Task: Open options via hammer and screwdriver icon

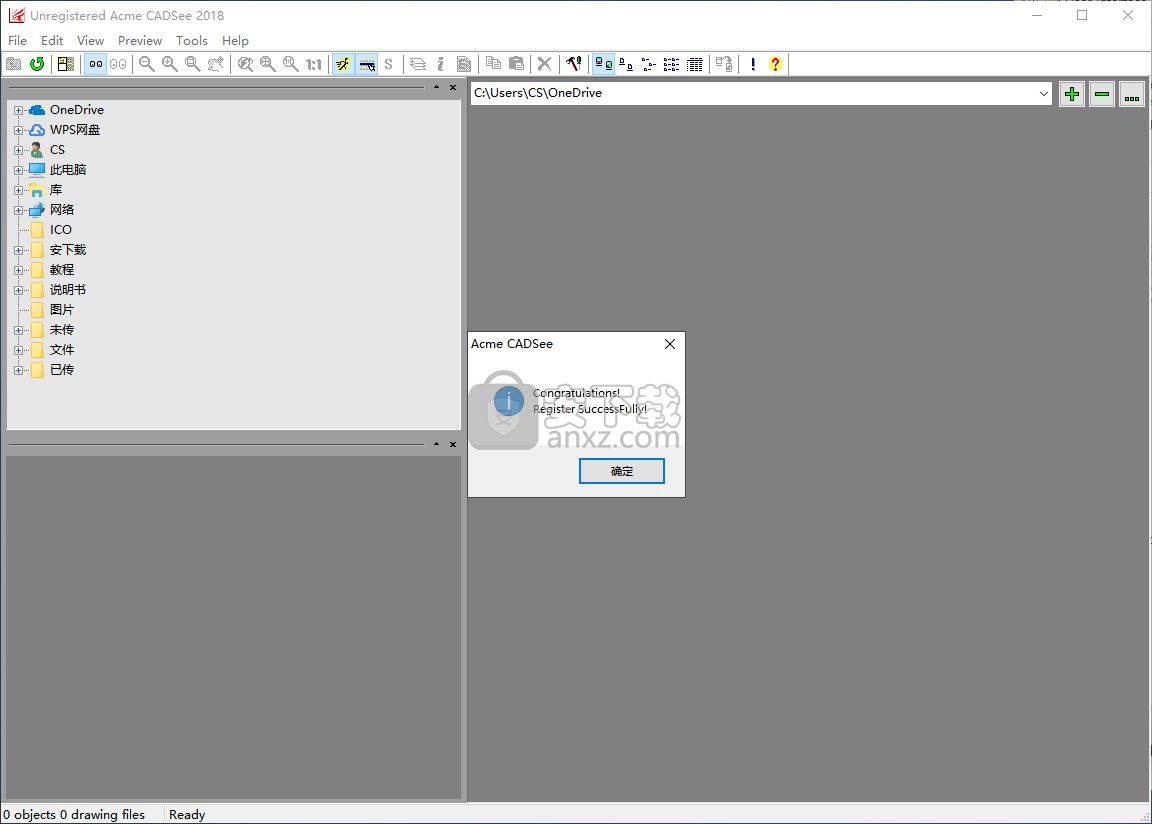Action: click(574, 65)
